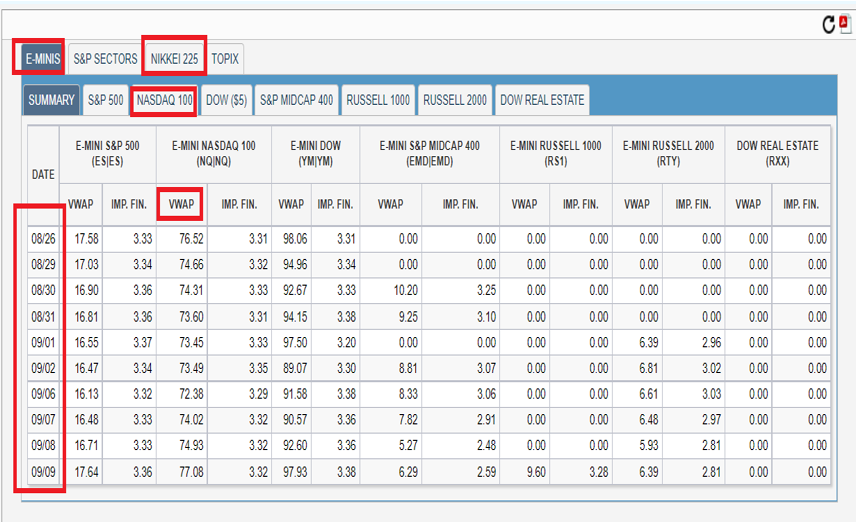Click E-MINI RUSSELL 1000 (RS1) header
This screenshot has width=861, height=524.
pos(556,154)
